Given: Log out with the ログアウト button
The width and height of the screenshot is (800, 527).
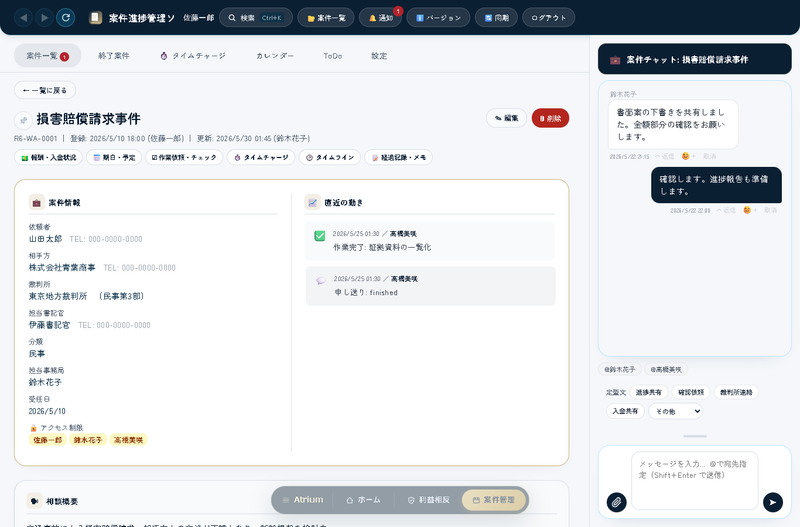Looking at the screenshot, I should coord(548,18).
